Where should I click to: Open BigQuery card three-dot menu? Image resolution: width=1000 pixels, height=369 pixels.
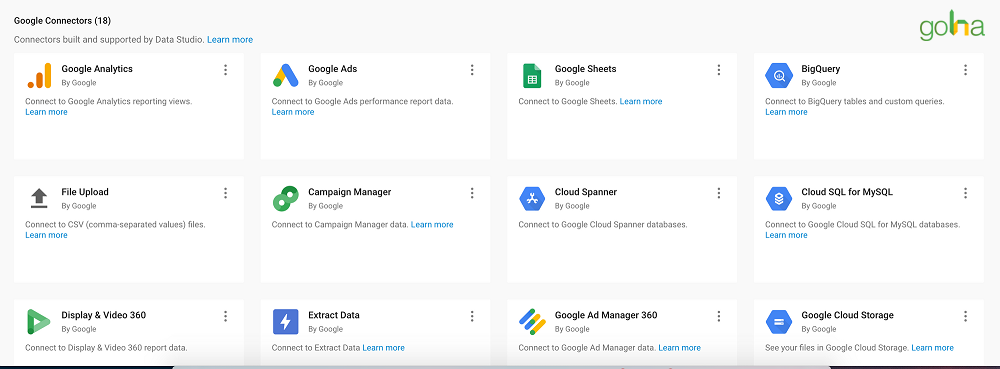(966, 70)
